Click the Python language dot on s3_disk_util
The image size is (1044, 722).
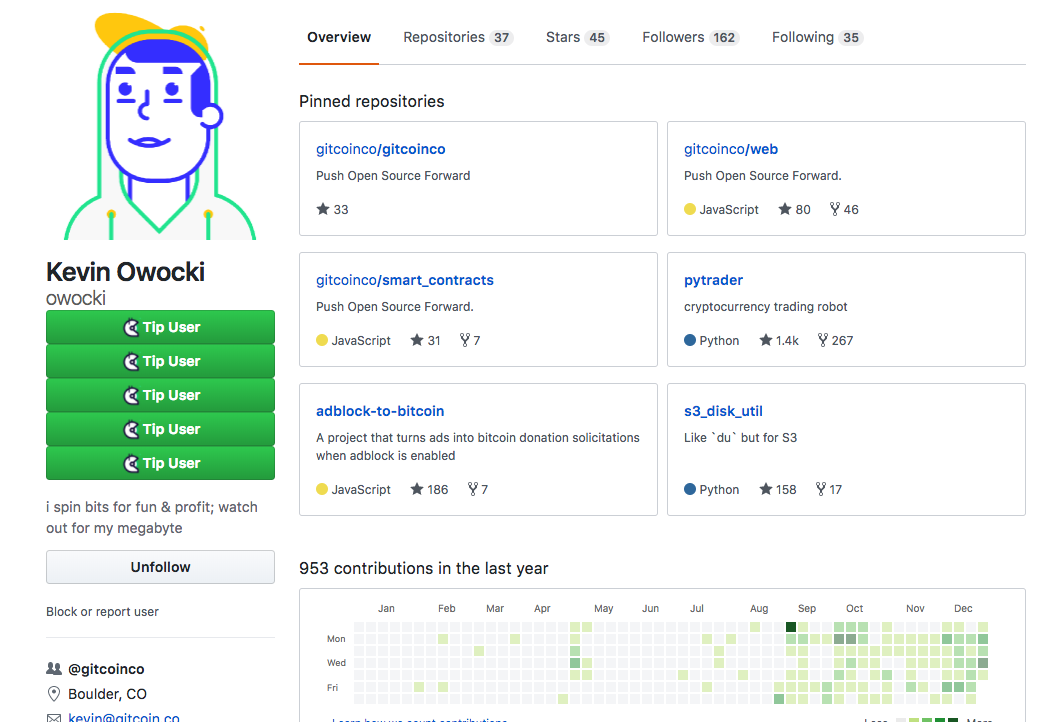tap(690, 489)
